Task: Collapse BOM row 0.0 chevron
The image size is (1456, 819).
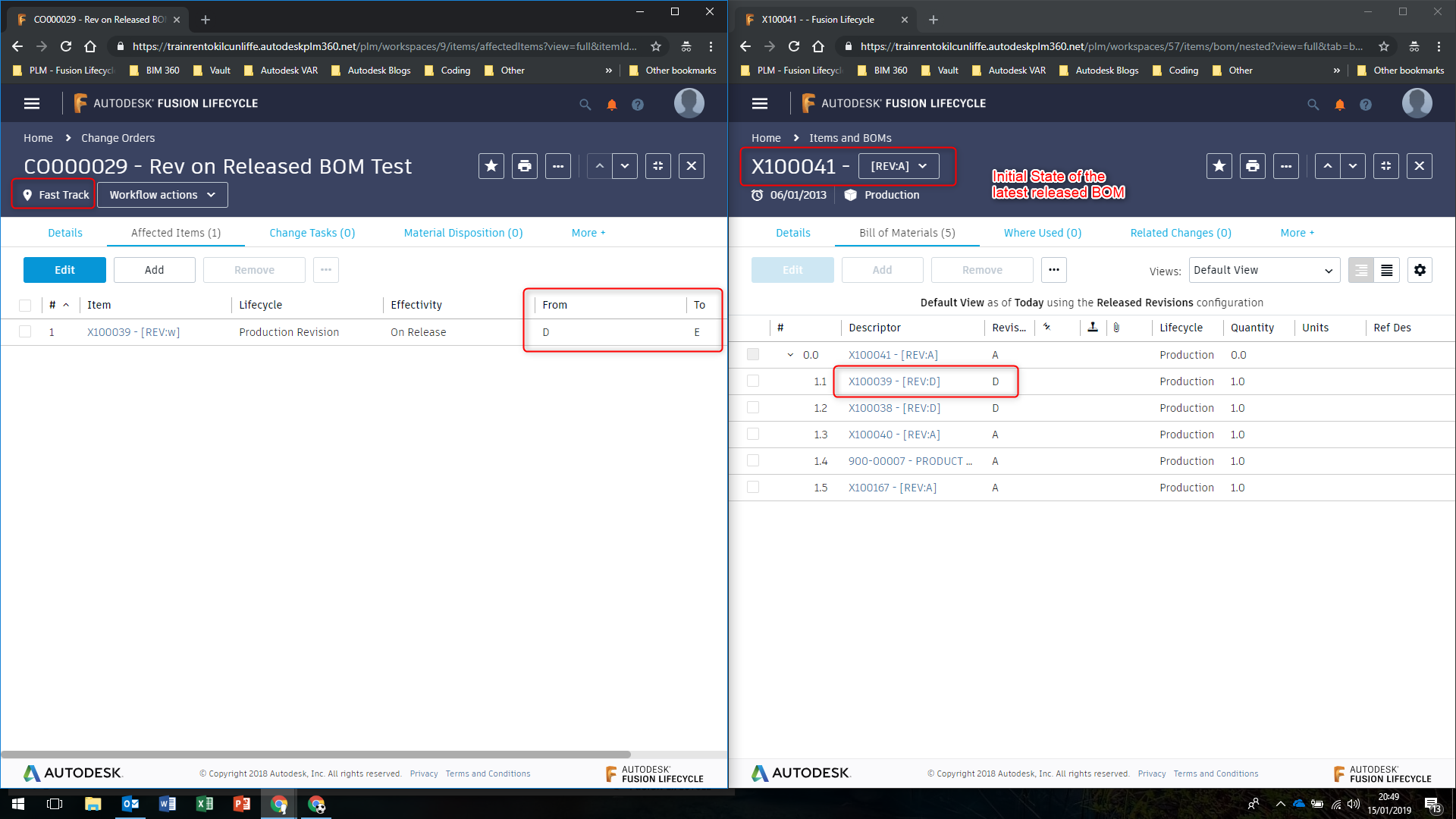Action: point(790,355)
